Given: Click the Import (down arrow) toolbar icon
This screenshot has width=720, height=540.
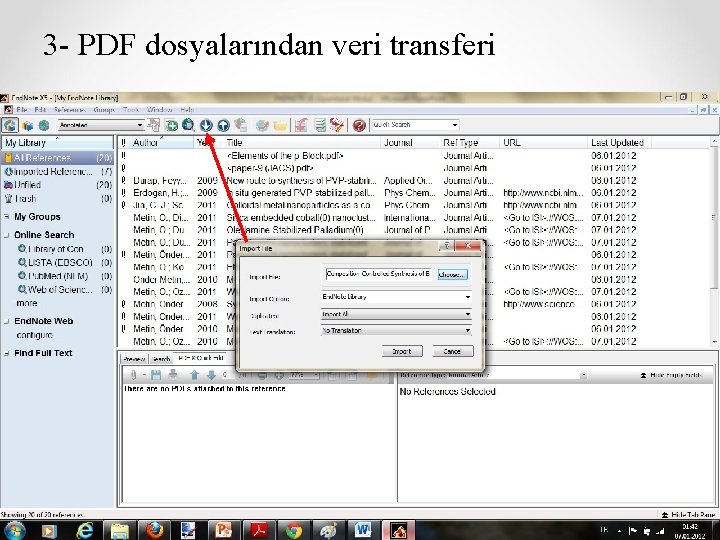Looking at the screenshot, I should [206, 125].
